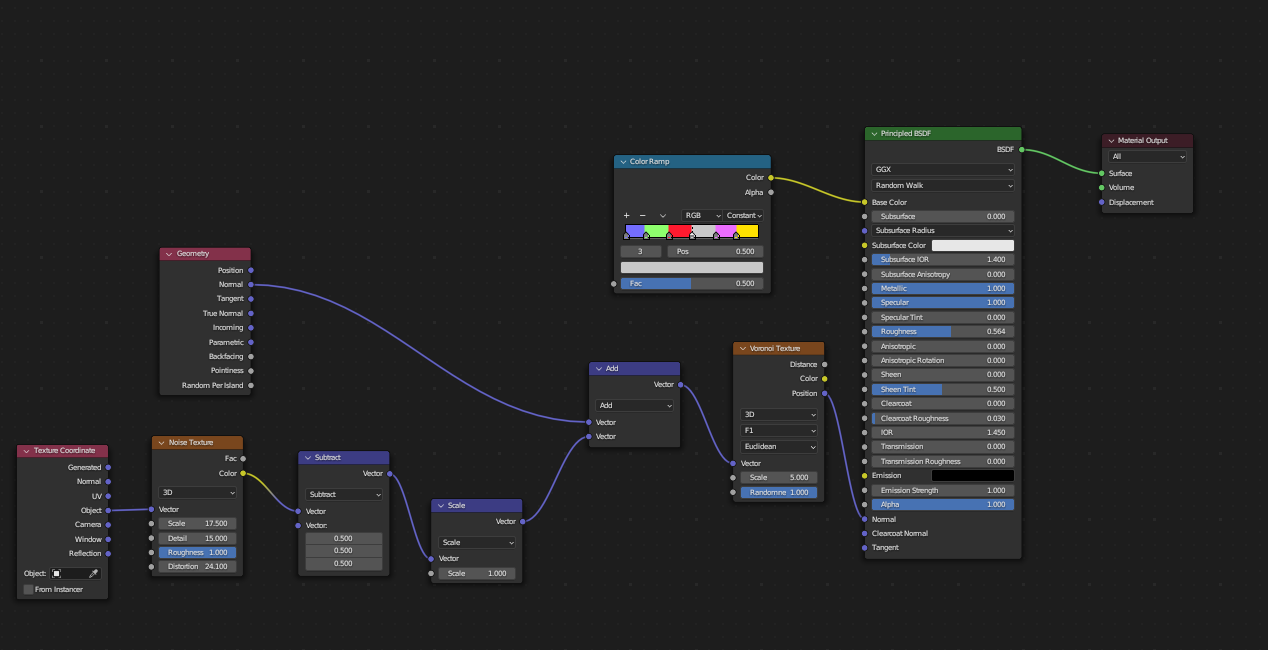The height and width of the screenshot is (650, 1268).
Task: Click Principled BSDF Tangent input socket
Action: [x=864, y=547]
